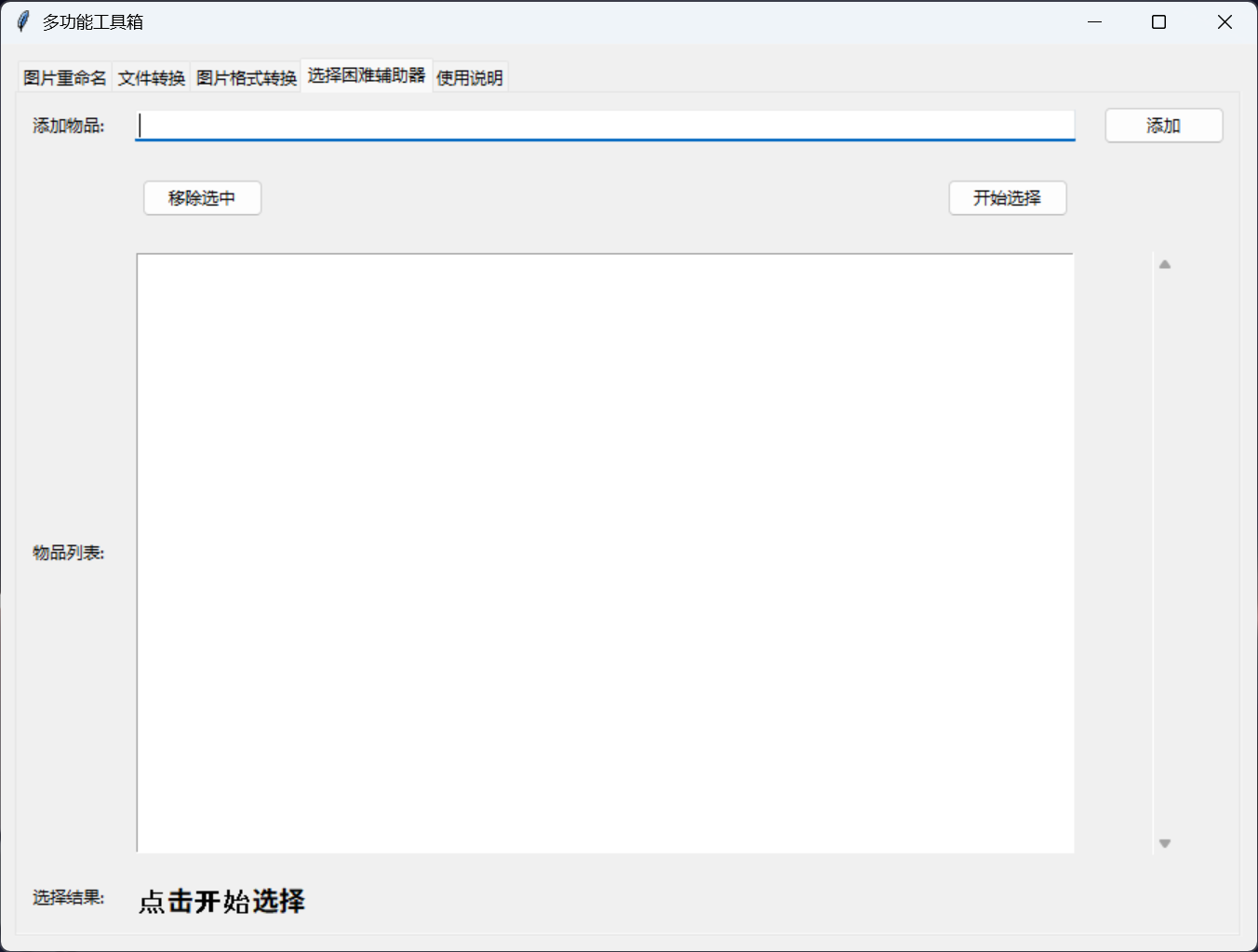1258x952 pixels.
Task: Click the scrollbar up arrow
Action: (1164, 264)
